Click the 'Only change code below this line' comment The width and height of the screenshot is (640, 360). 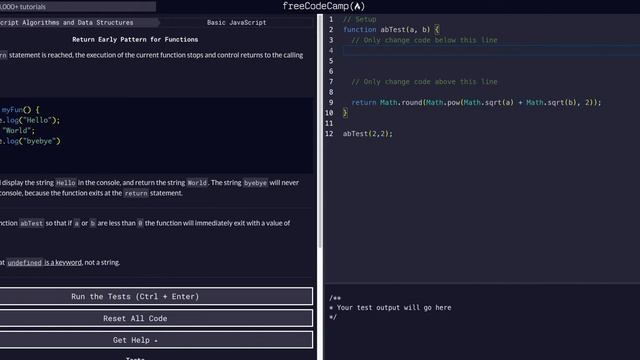(424, 40)
